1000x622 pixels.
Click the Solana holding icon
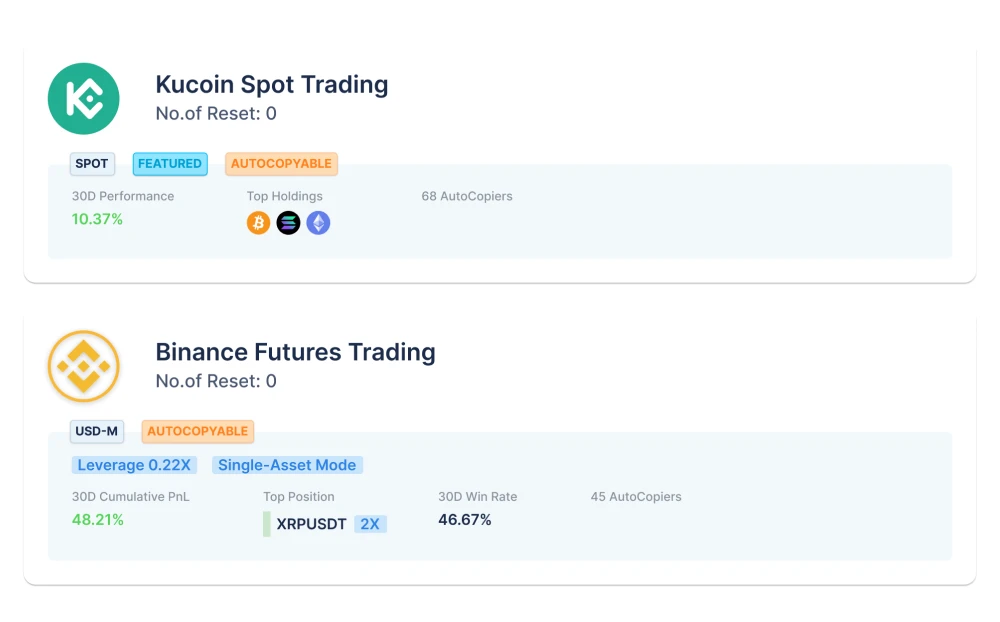tap(288, 223)
